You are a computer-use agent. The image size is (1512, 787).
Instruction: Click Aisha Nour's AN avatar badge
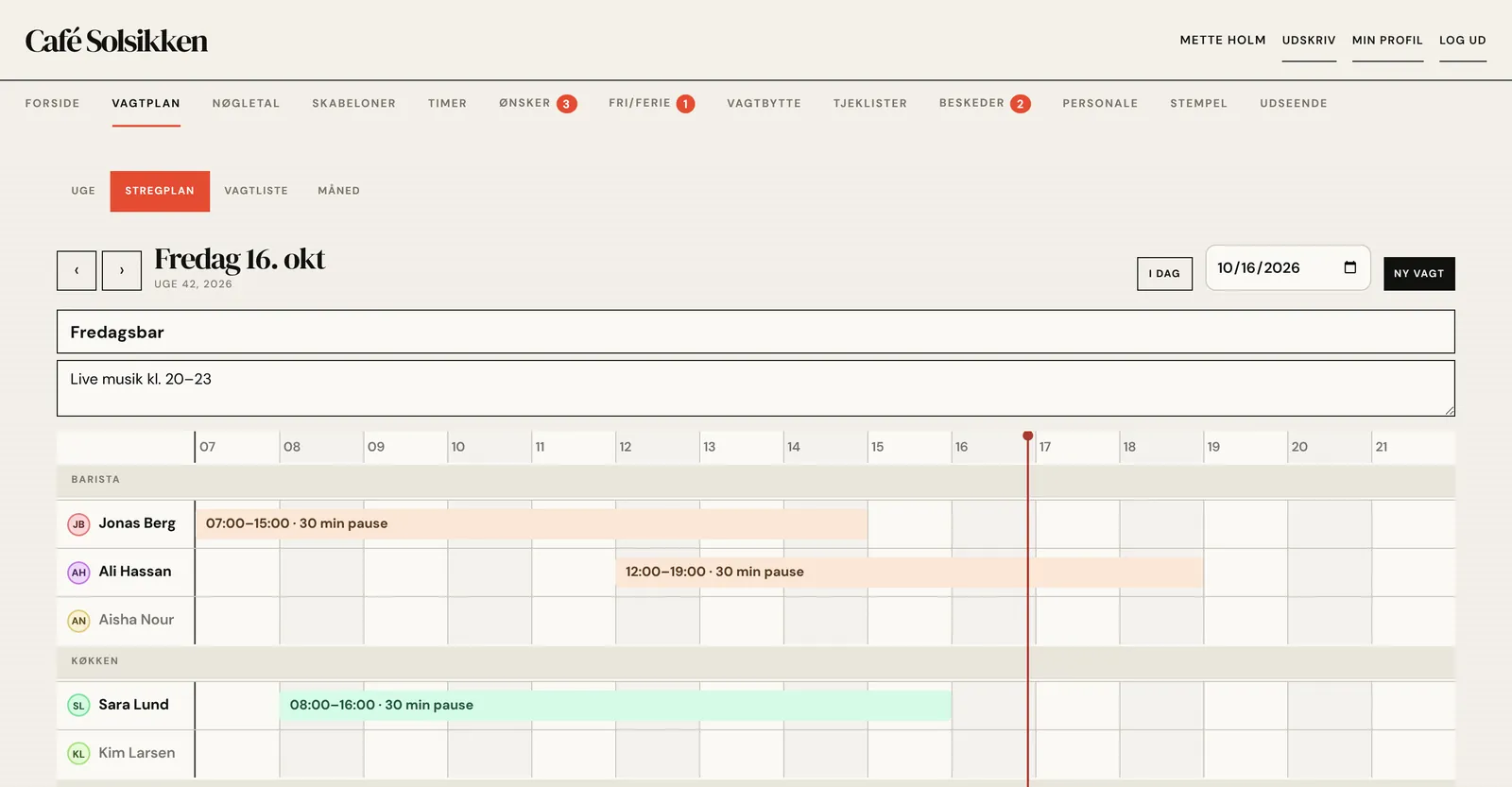tap(78, 621)
